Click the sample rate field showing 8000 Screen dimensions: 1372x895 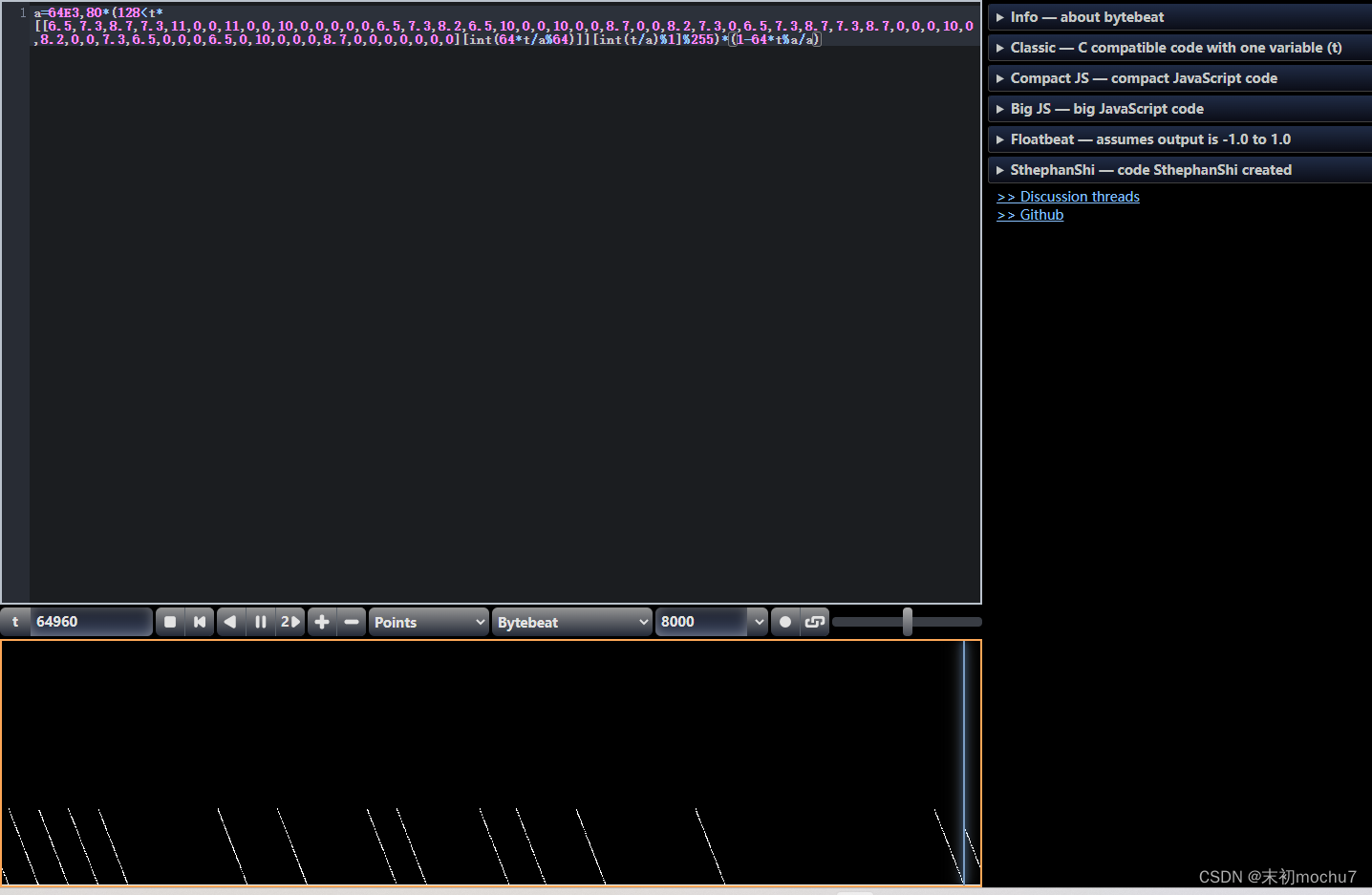[x=701, y=622]
